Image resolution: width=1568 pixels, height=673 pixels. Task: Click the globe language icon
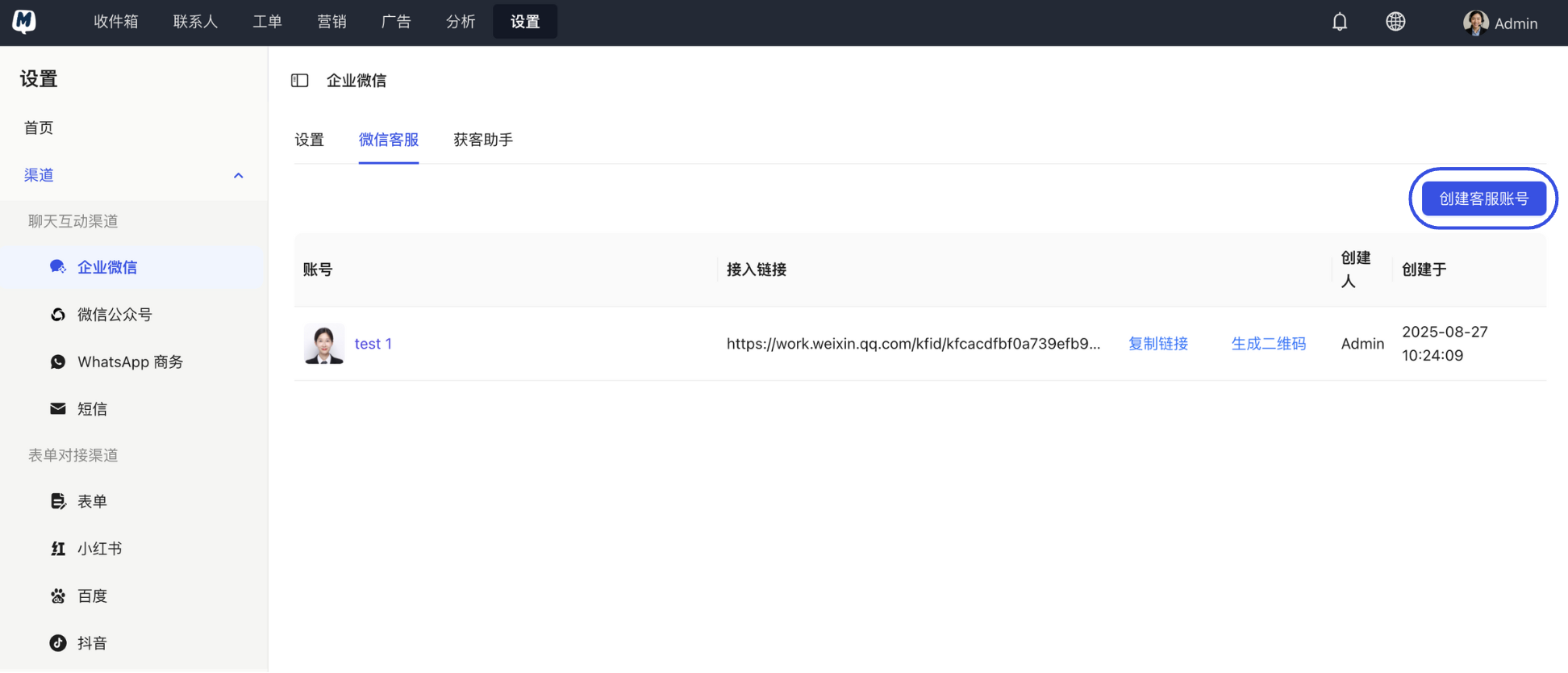pyautogui.click(x=1395, y=22)
